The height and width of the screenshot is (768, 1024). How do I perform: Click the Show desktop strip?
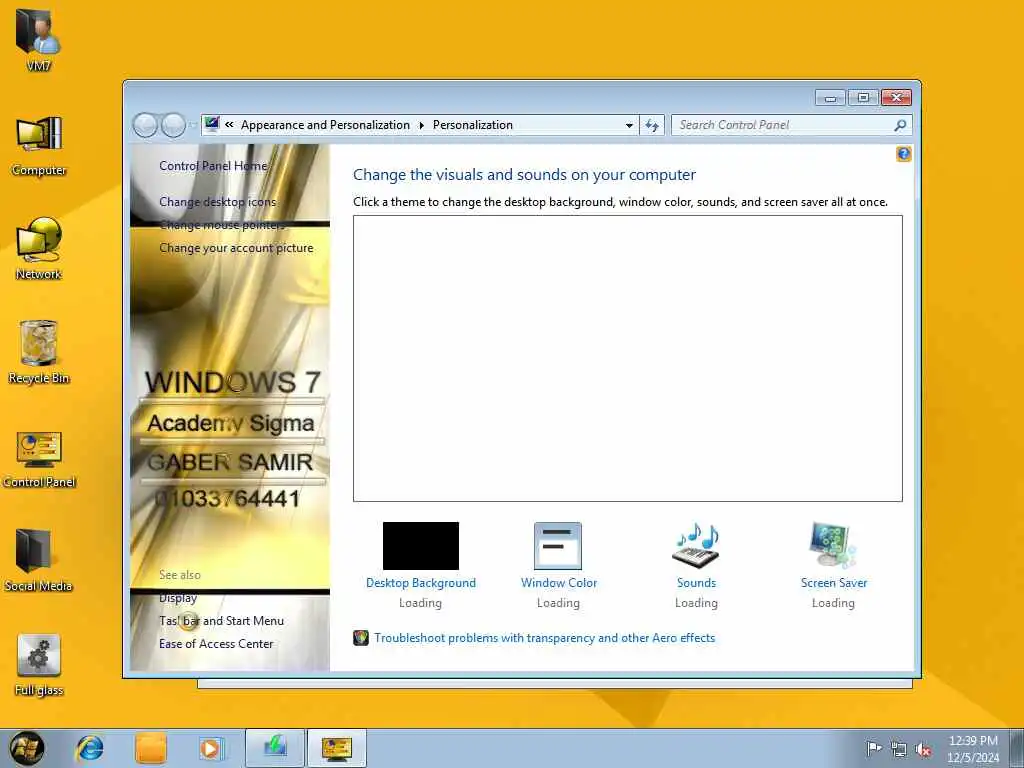click(1016, 748)
